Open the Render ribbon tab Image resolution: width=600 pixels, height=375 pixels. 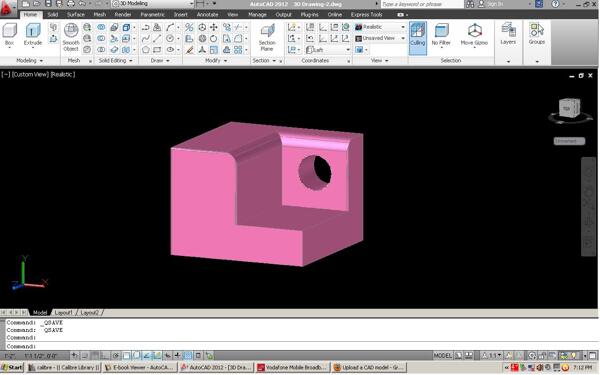tap(123, 15)
